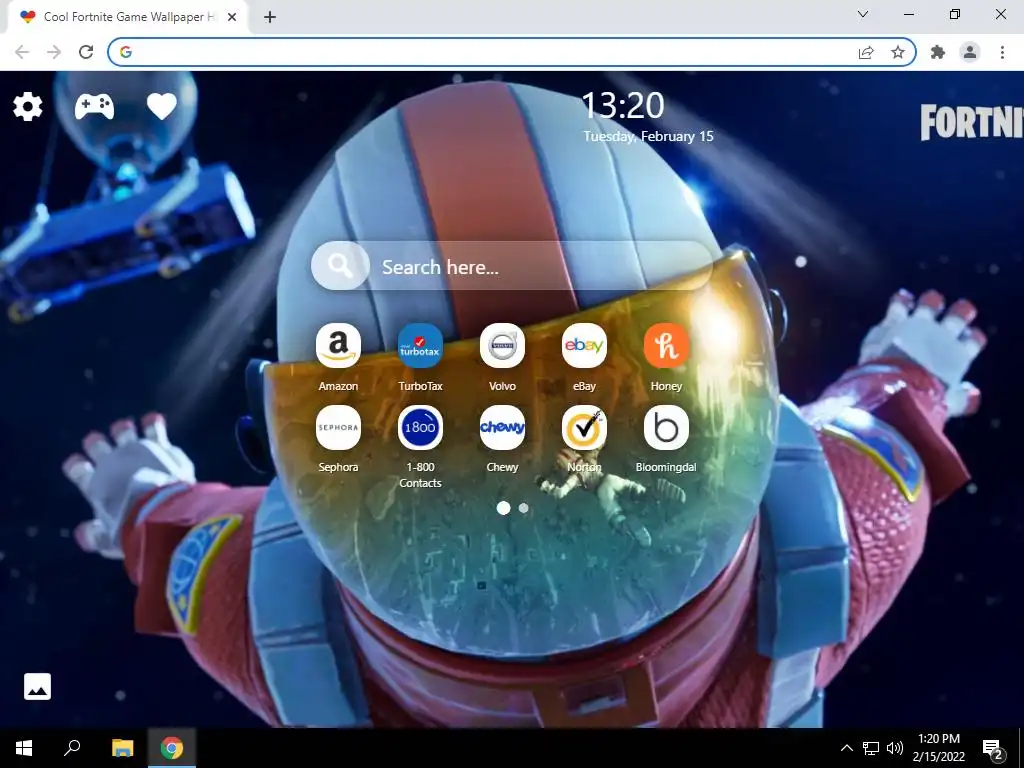This screenshot has height=768, width=1024.
Task: Click the Tuesday, February 15 date
Action: click(648, 136)
